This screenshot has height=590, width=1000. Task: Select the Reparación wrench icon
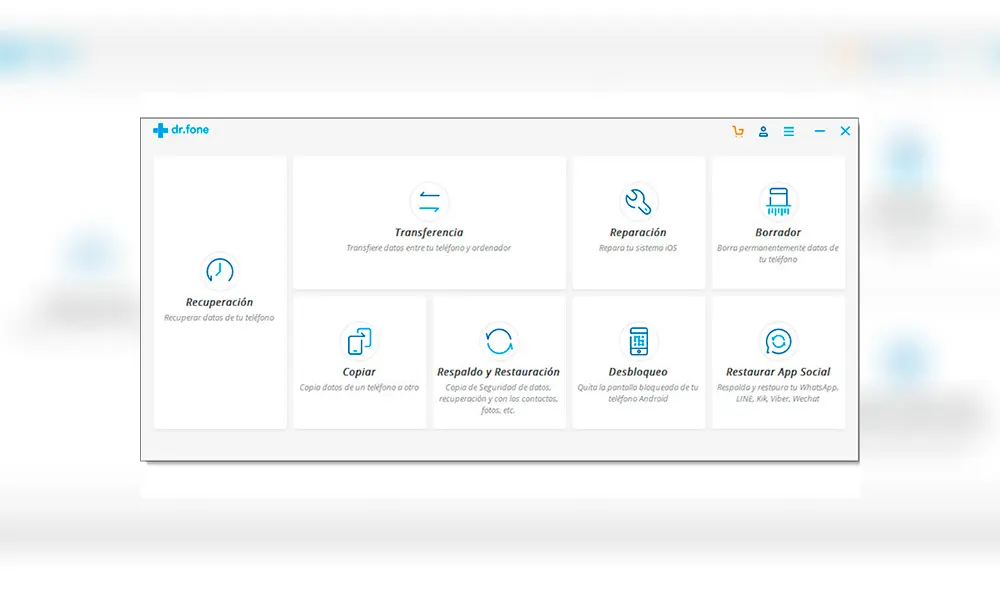click(638, 202)
